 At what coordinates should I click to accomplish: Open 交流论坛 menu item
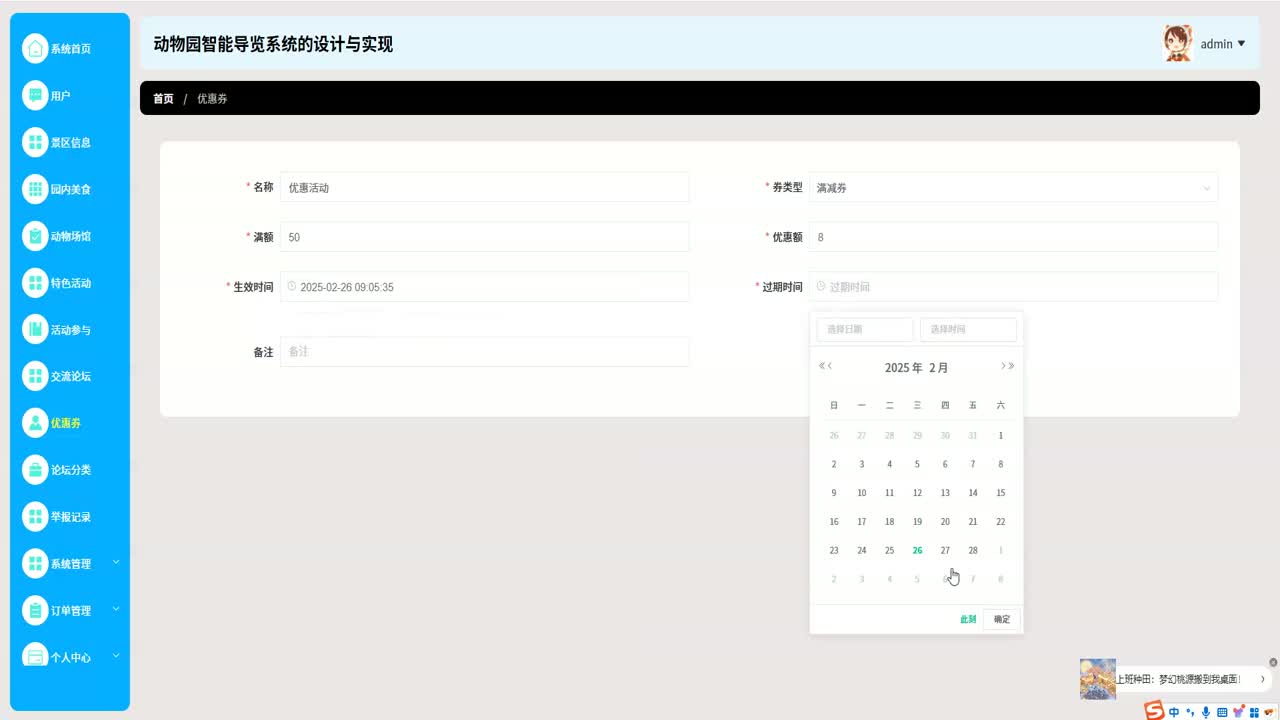(x=70, y=376)
